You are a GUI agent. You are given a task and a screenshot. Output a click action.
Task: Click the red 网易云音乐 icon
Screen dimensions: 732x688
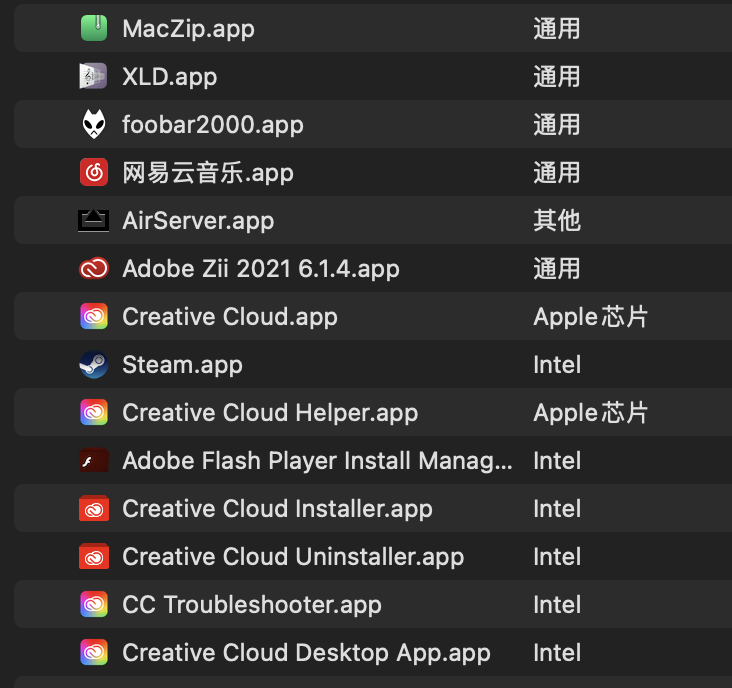point(93,173)
